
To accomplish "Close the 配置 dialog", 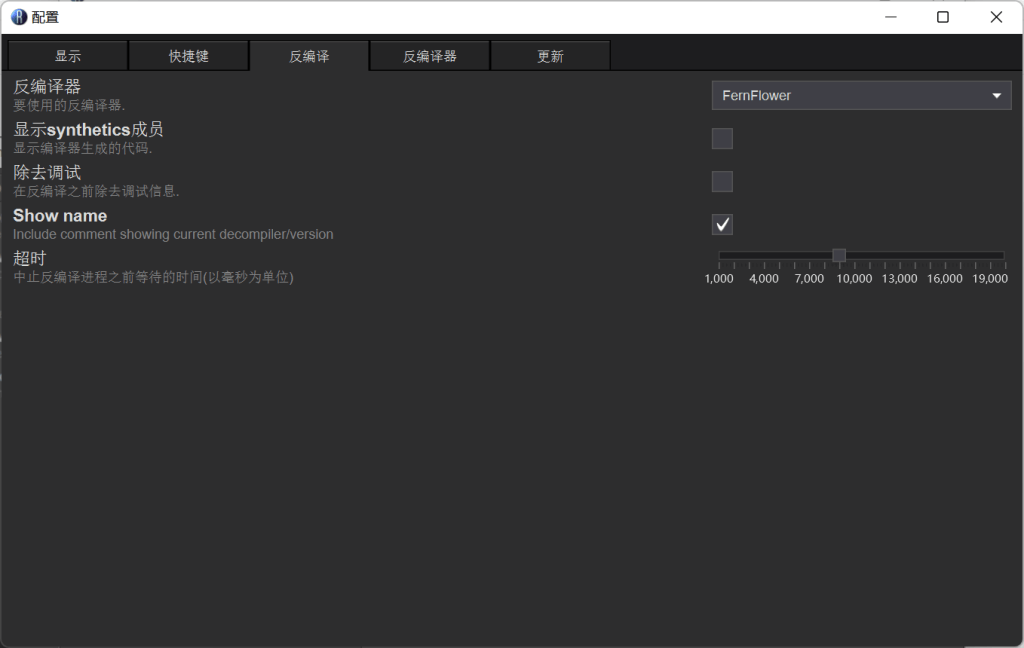I will [x=995, y=17].
